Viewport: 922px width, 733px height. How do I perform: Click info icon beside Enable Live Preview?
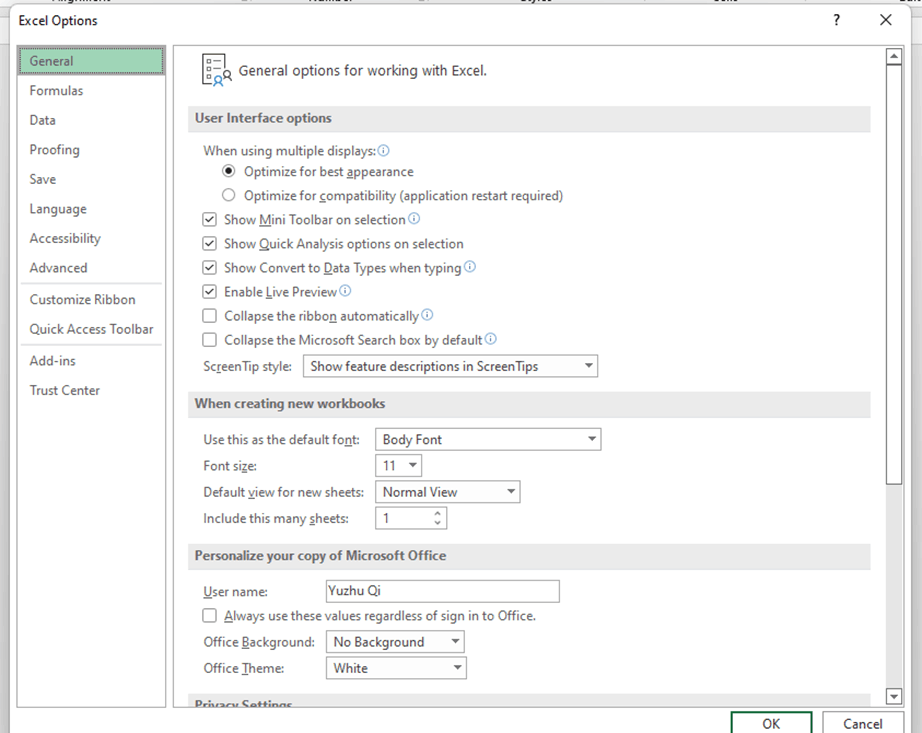(345, 290)
